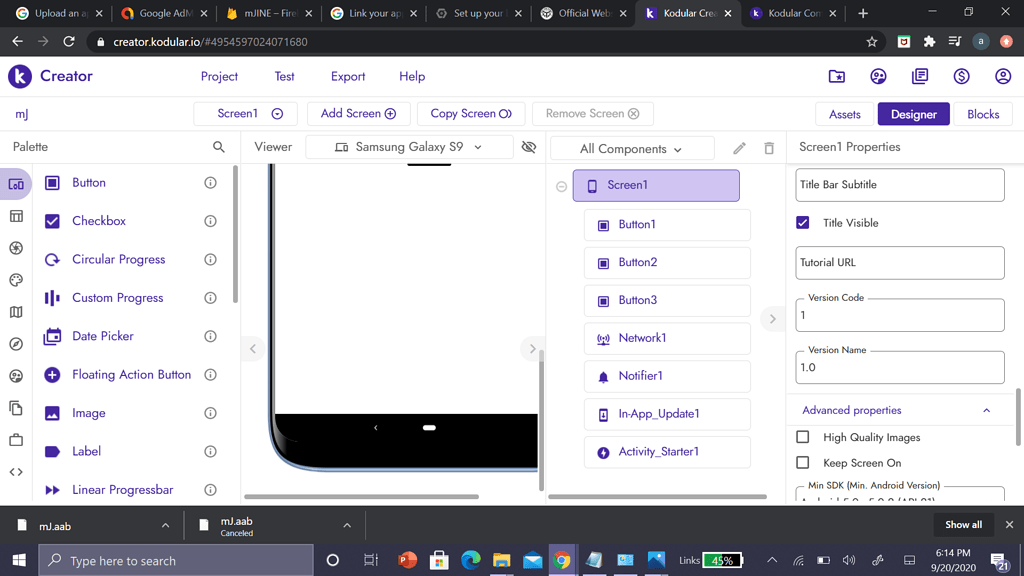Click the Copy Screen button
1024x576 pixels.
471,114
